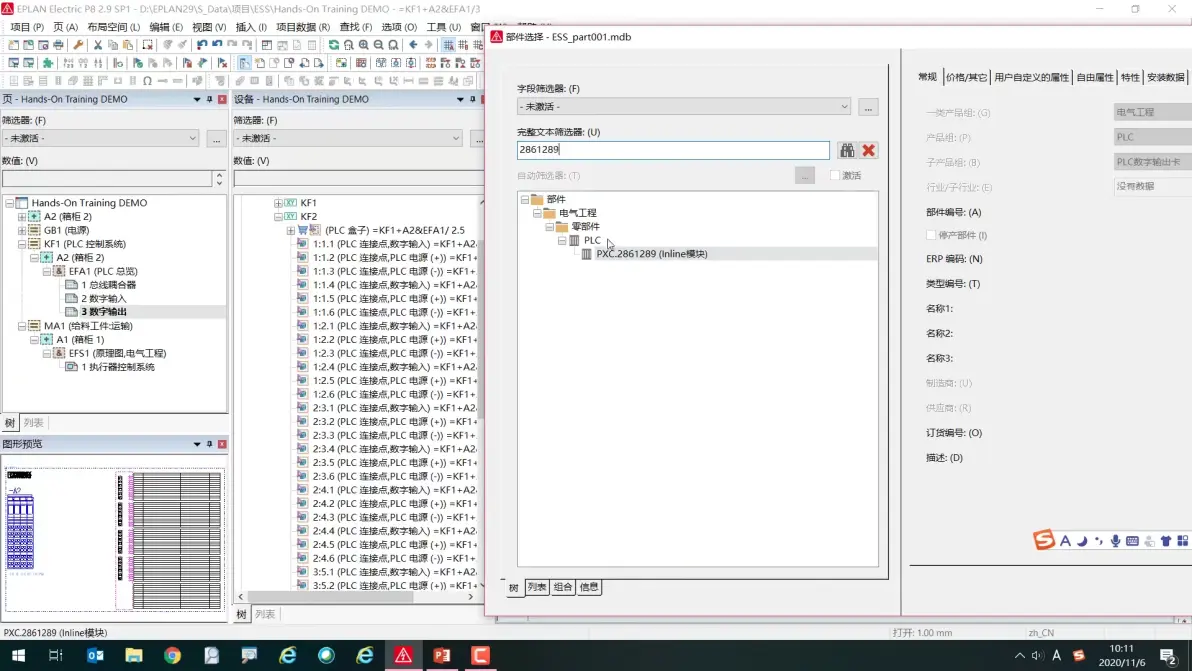Click the full-text filter input containing 2861289
Viewport: 1192px width, 671px height.
pos(674,150)
